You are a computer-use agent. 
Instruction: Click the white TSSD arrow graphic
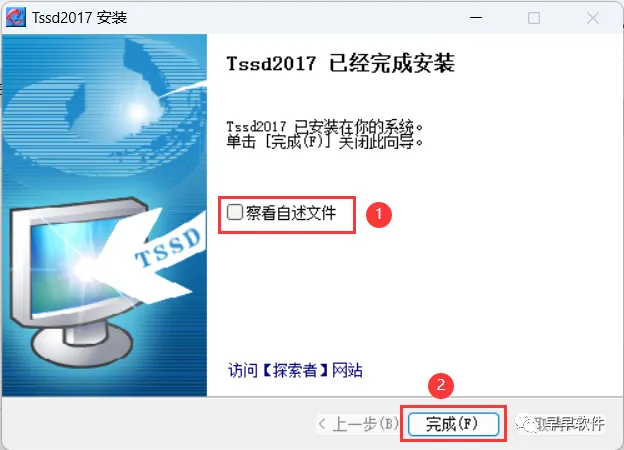(157, 257)
